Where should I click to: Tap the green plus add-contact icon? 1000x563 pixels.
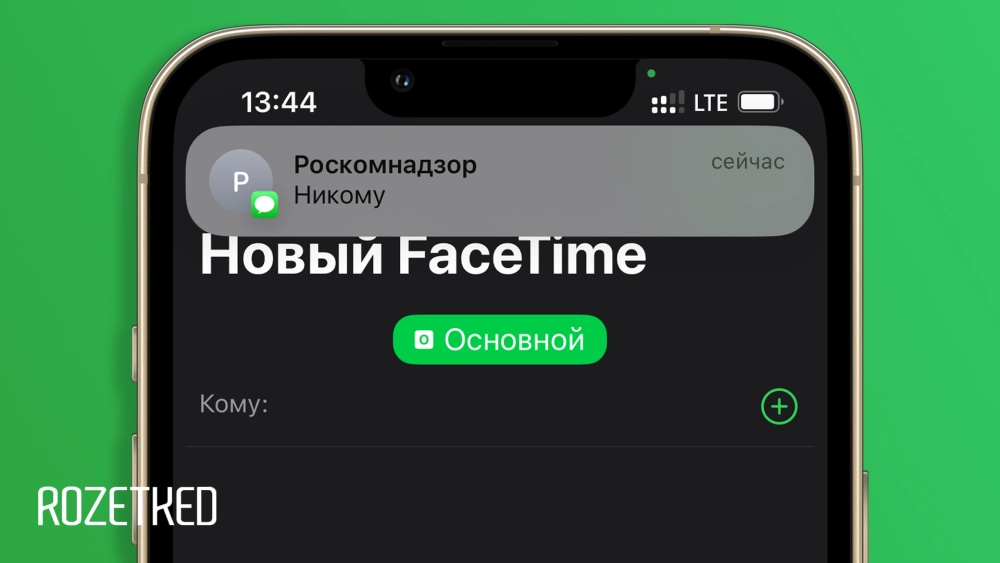coord(779,406)
